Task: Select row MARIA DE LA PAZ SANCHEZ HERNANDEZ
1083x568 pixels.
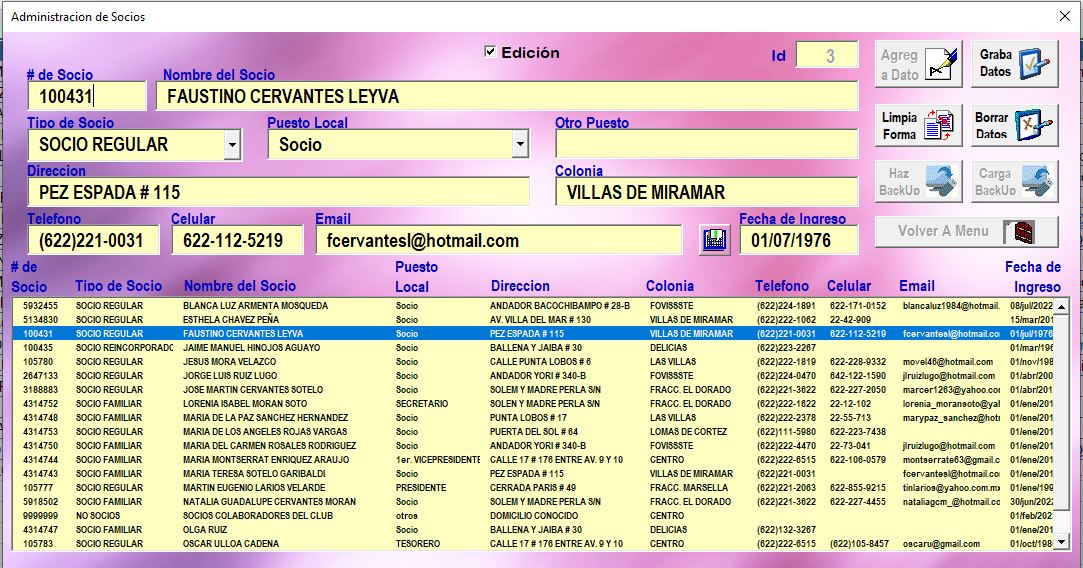Action: 533,417
